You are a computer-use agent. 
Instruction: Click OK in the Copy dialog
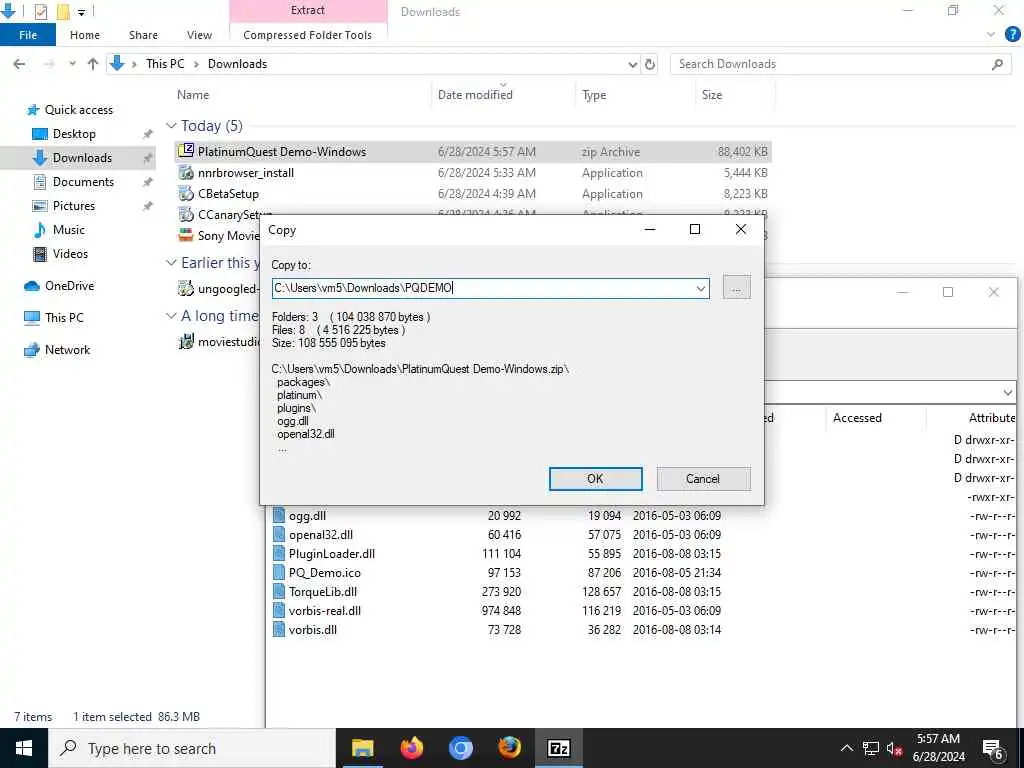[x=595, y=479]
